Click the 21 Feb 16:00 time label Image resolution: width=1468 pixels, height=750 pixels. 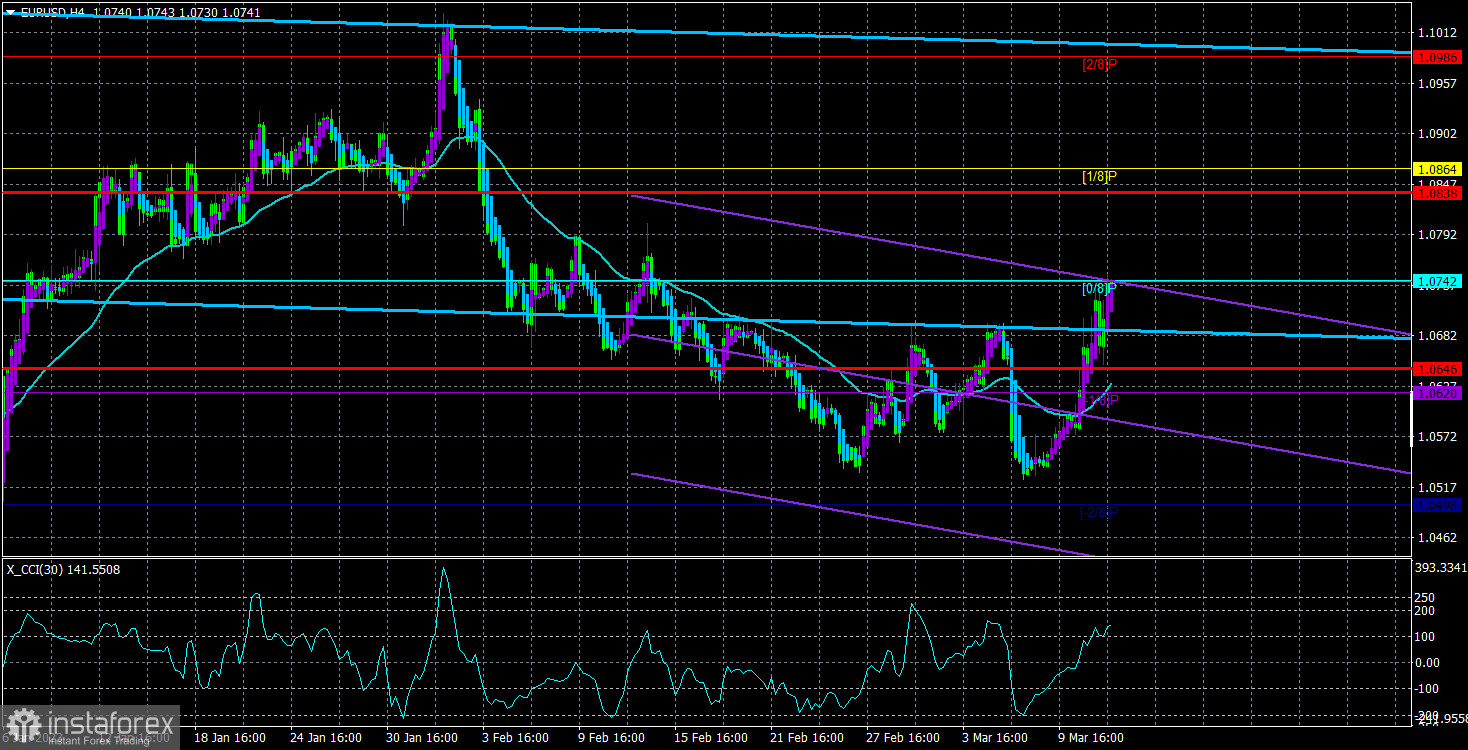coord(805,738)
